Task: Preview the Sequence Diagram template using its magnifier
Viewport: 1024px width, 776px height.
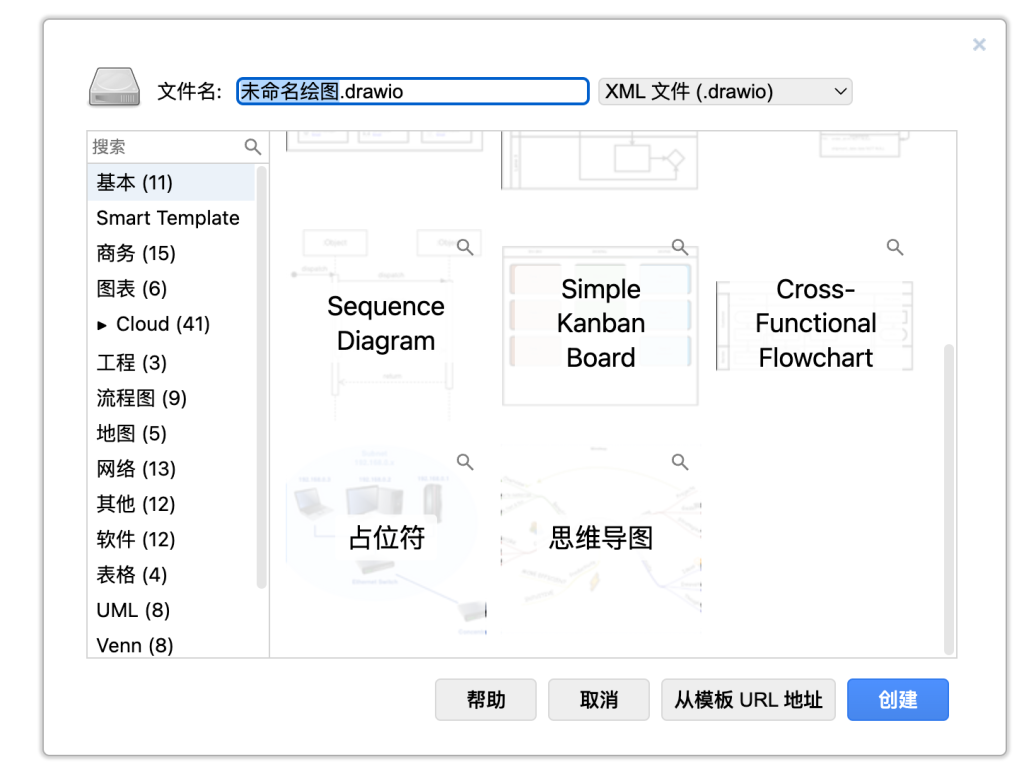Action: [x=465, y=247]
